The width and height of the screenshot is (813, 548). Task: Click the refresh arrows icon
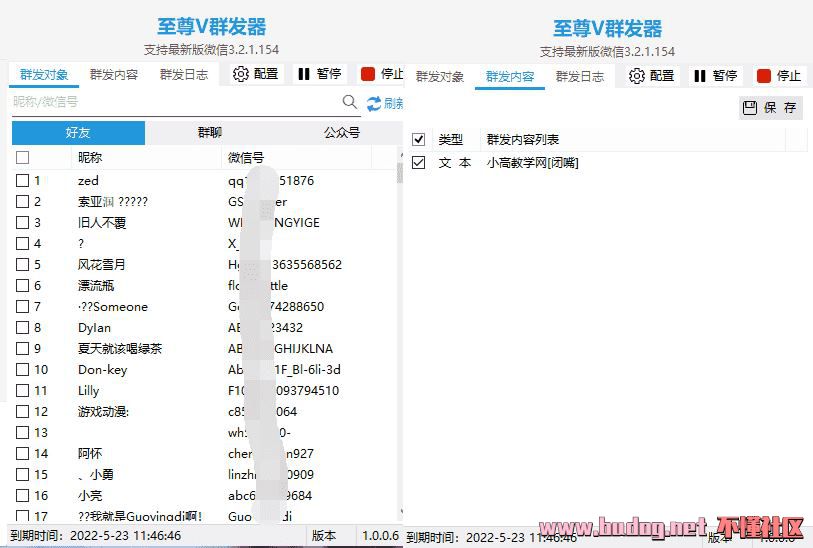374,104
